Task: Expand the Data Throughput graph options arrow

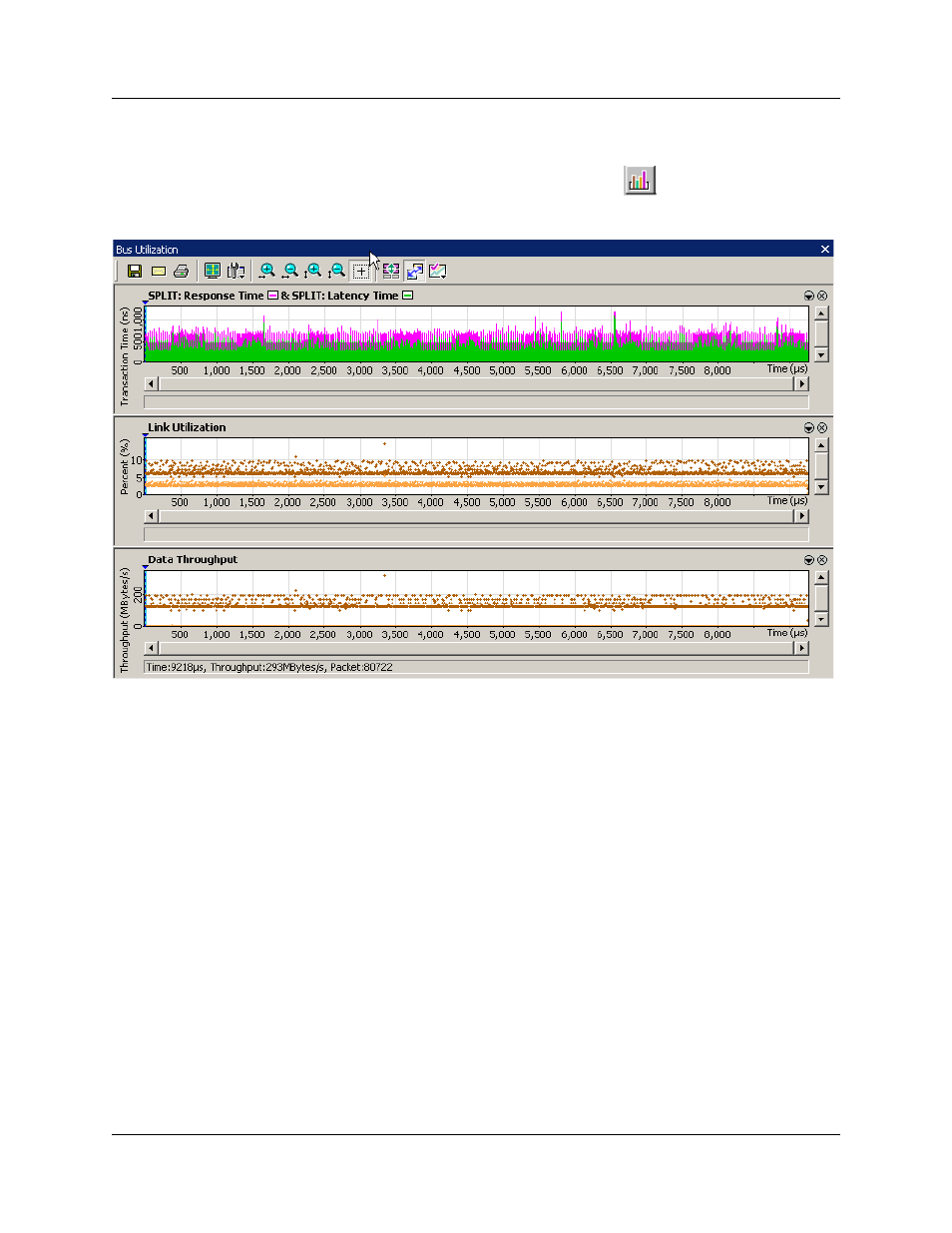Action: (x=809, y=560)
